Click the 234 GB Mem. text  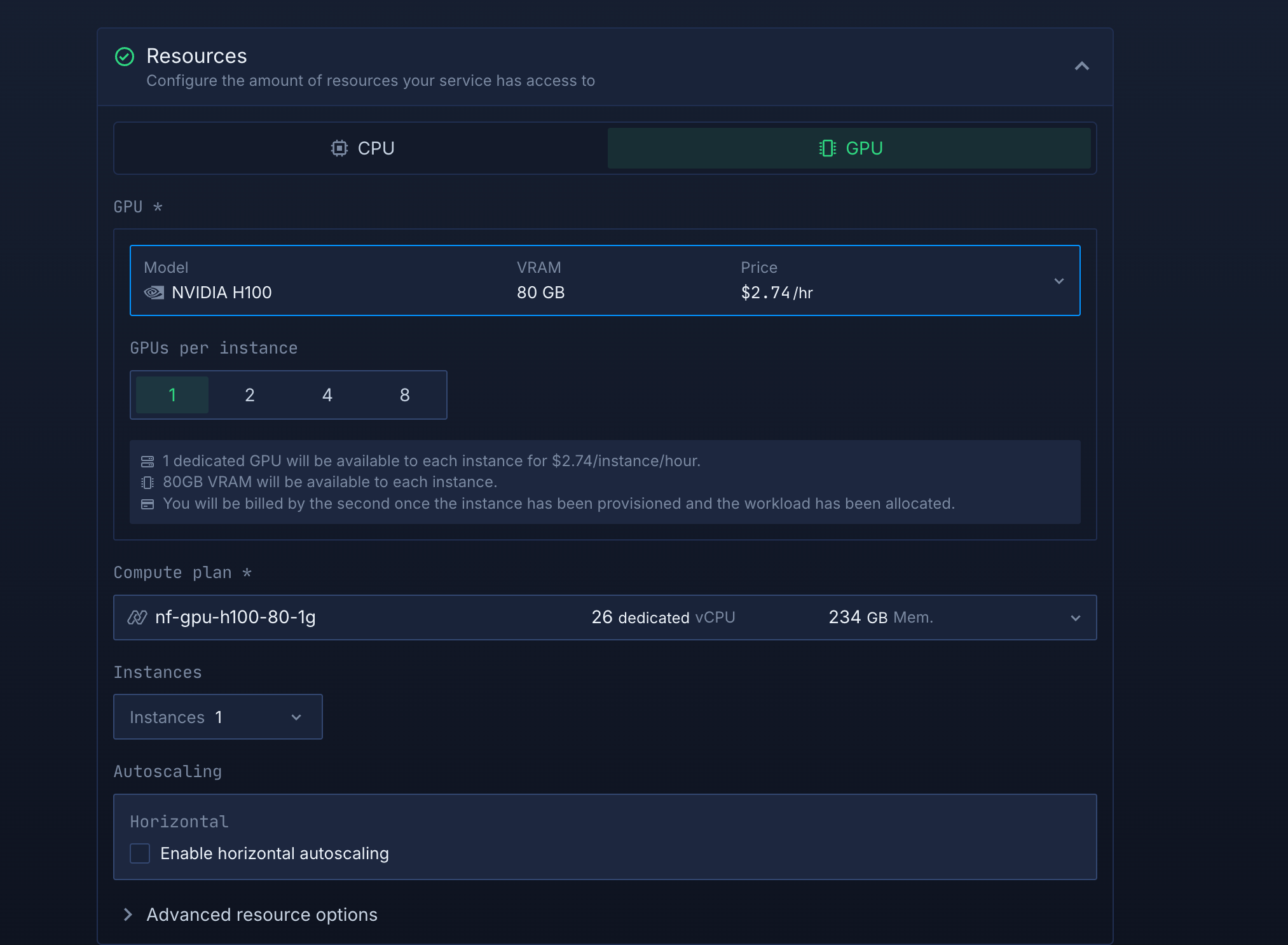pos(880,617)
